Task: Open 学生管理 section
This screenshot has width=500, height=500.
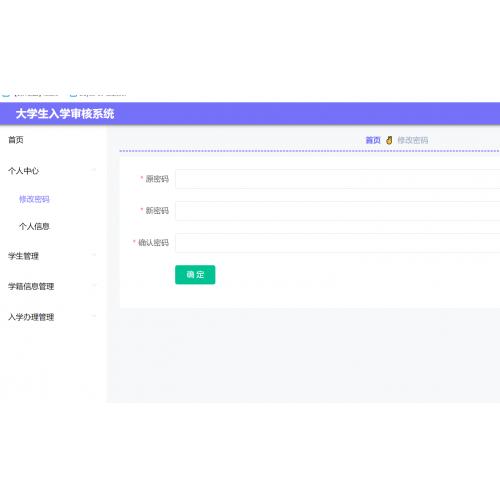Action: [x=23, y=256]
